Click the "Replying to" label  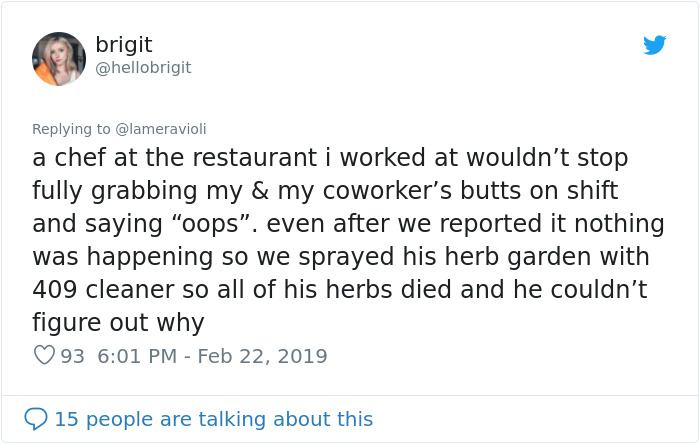coord(72,129)
